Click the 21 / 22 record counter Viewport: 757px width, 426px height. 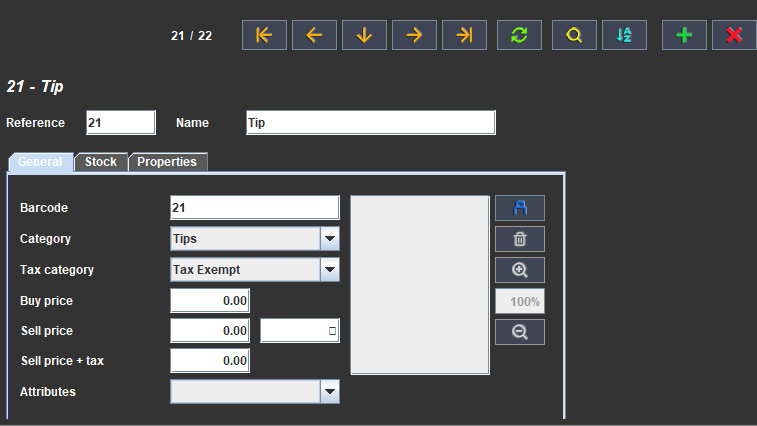pos(192,36)
